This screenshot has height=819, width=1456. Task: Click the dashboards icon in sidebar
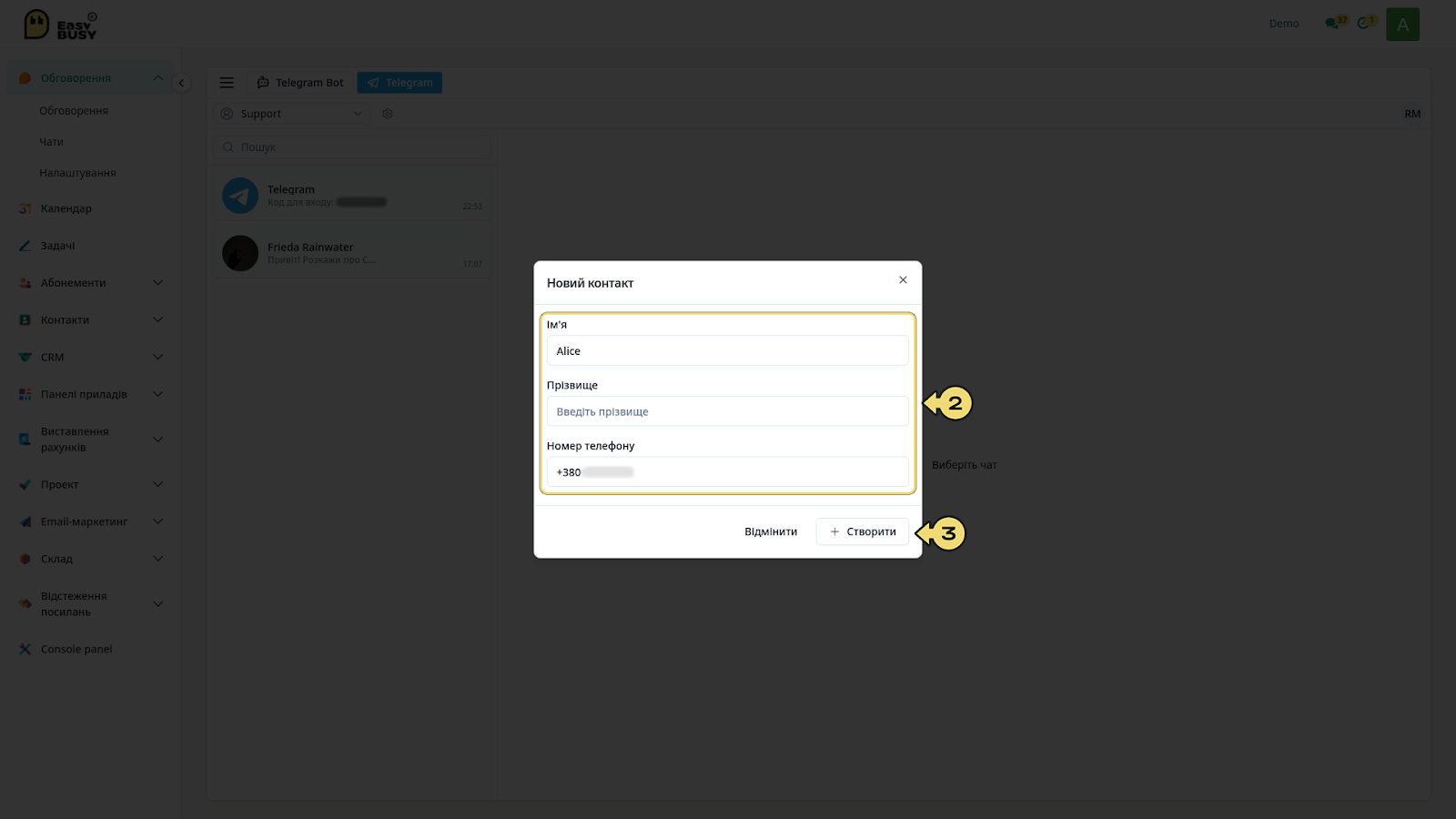pyautogui.click(x=25, y=395)
